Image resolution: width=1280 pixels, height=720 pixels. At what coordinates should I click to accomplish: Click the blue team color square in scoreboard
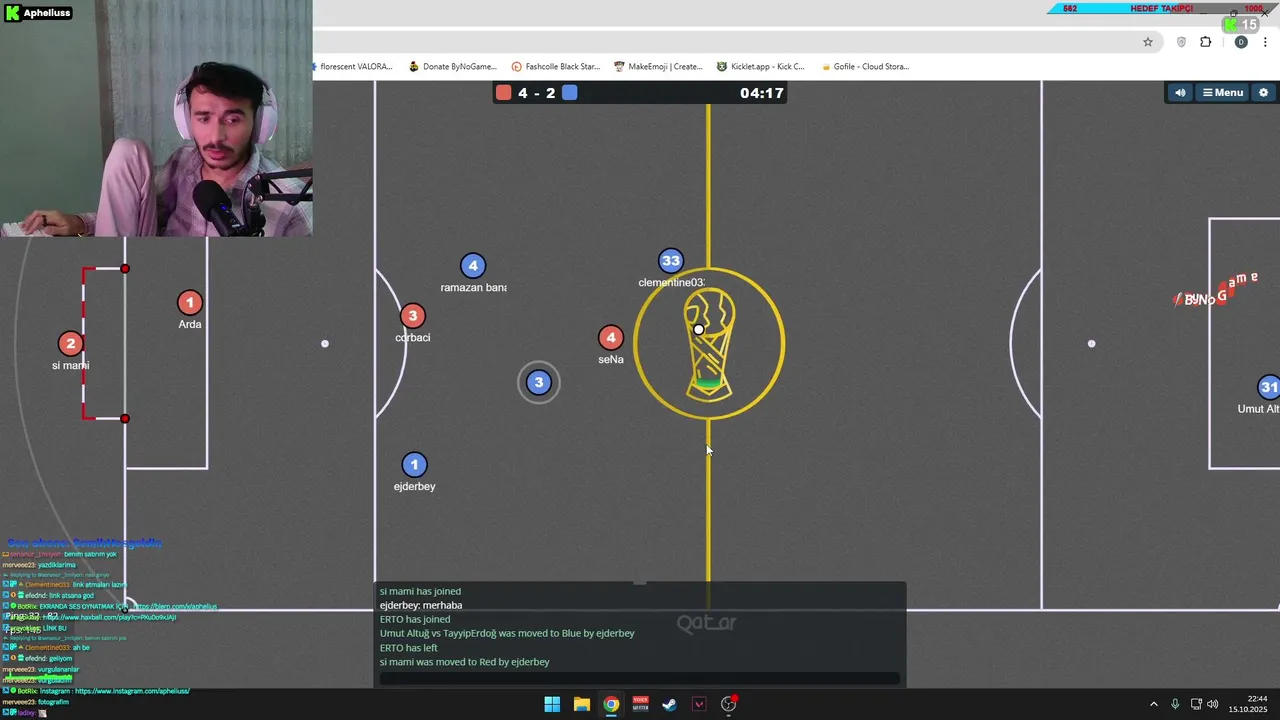click(x=569, y=93)
